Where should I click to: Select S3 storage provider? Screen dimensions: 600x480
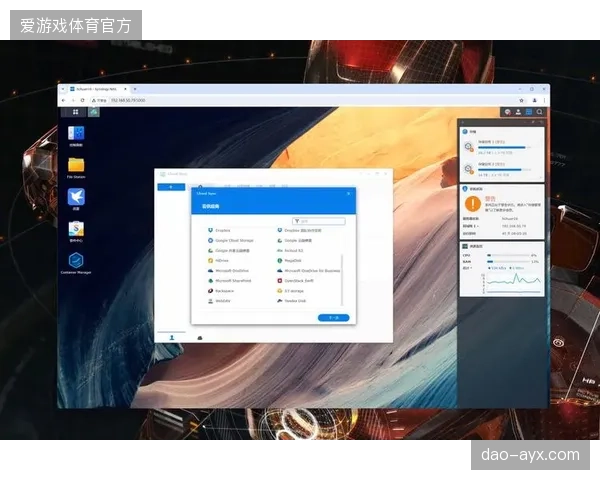[x=290, y=291]
